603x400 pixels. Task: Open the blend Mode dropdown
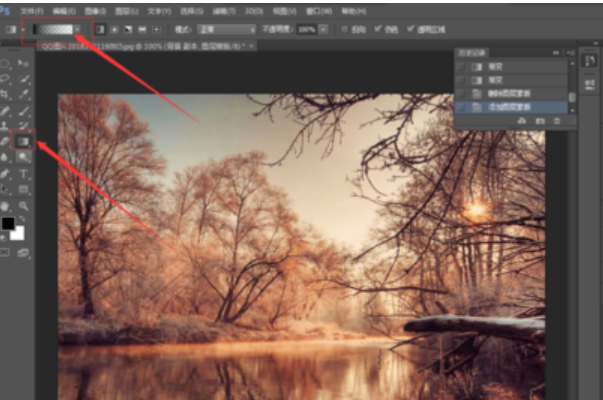tap(227, 30)
